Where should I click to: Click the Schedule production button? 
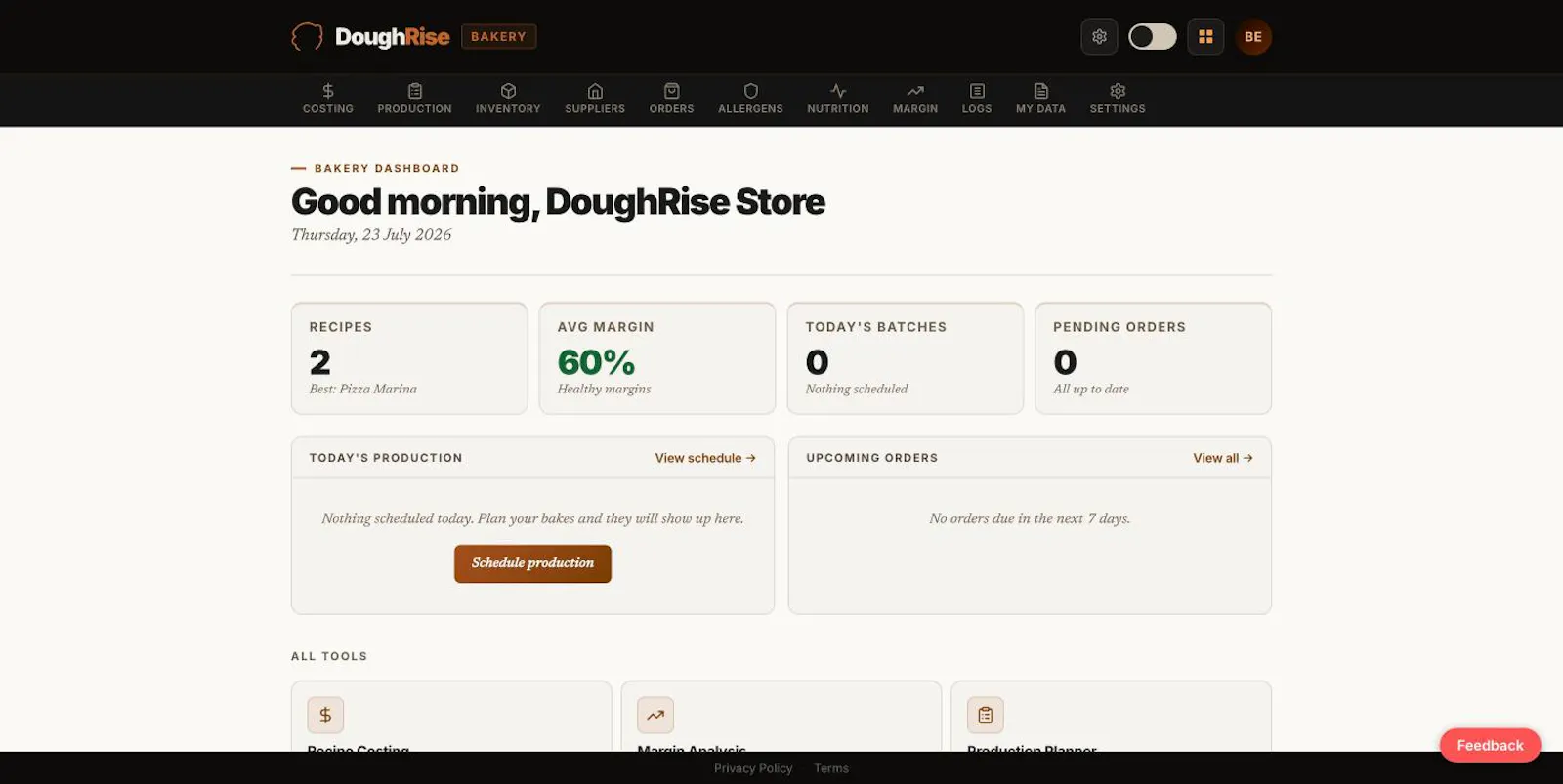pyautogui.click(x=532, y=563)
